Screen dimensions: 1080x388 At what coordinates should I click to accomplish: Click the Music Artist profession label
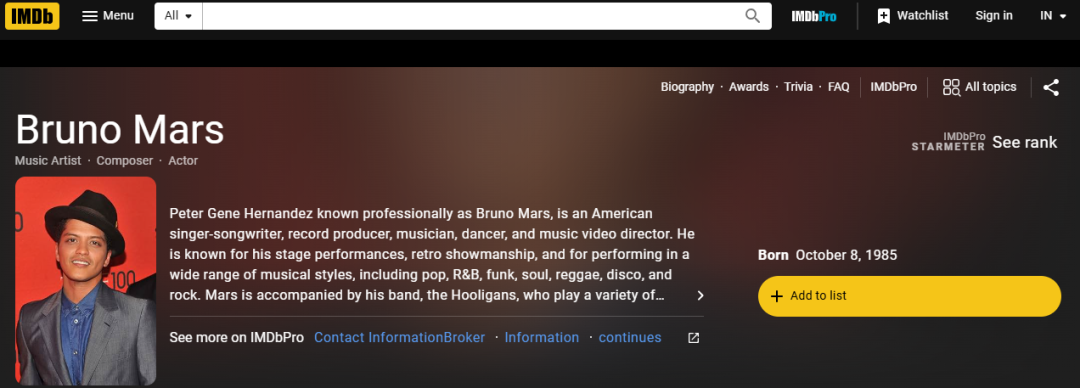coord(48,161)
